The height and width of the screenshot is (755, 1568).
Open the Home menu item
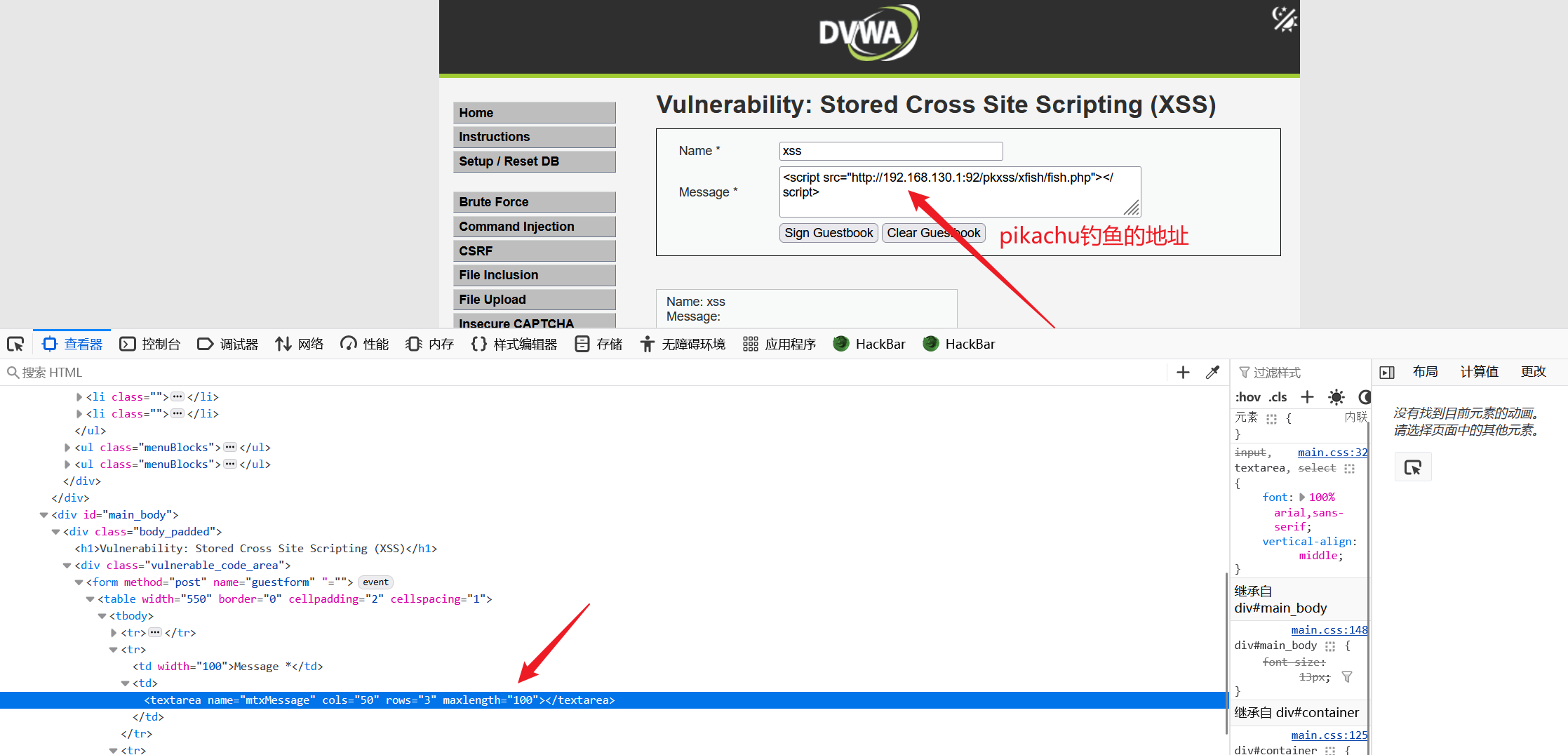(535, 113)
